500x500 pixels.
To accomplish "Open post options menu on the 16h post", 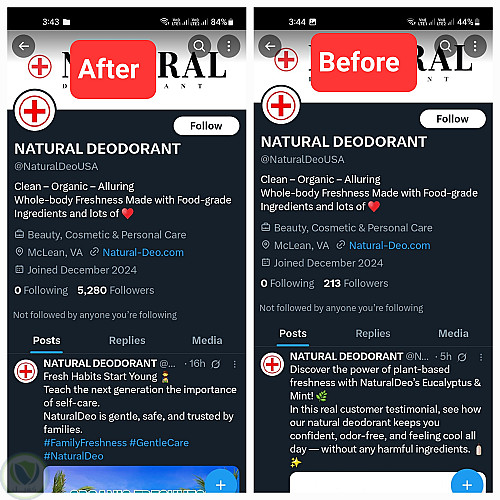I will pos(235,364).
